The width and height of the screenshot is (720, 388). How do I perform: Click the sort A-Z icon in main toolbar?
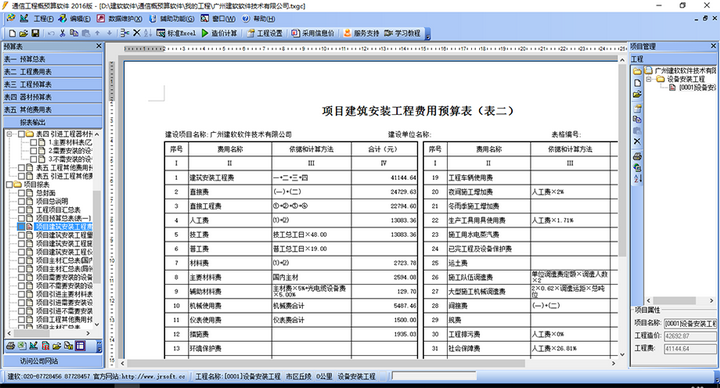pos(148,33)
